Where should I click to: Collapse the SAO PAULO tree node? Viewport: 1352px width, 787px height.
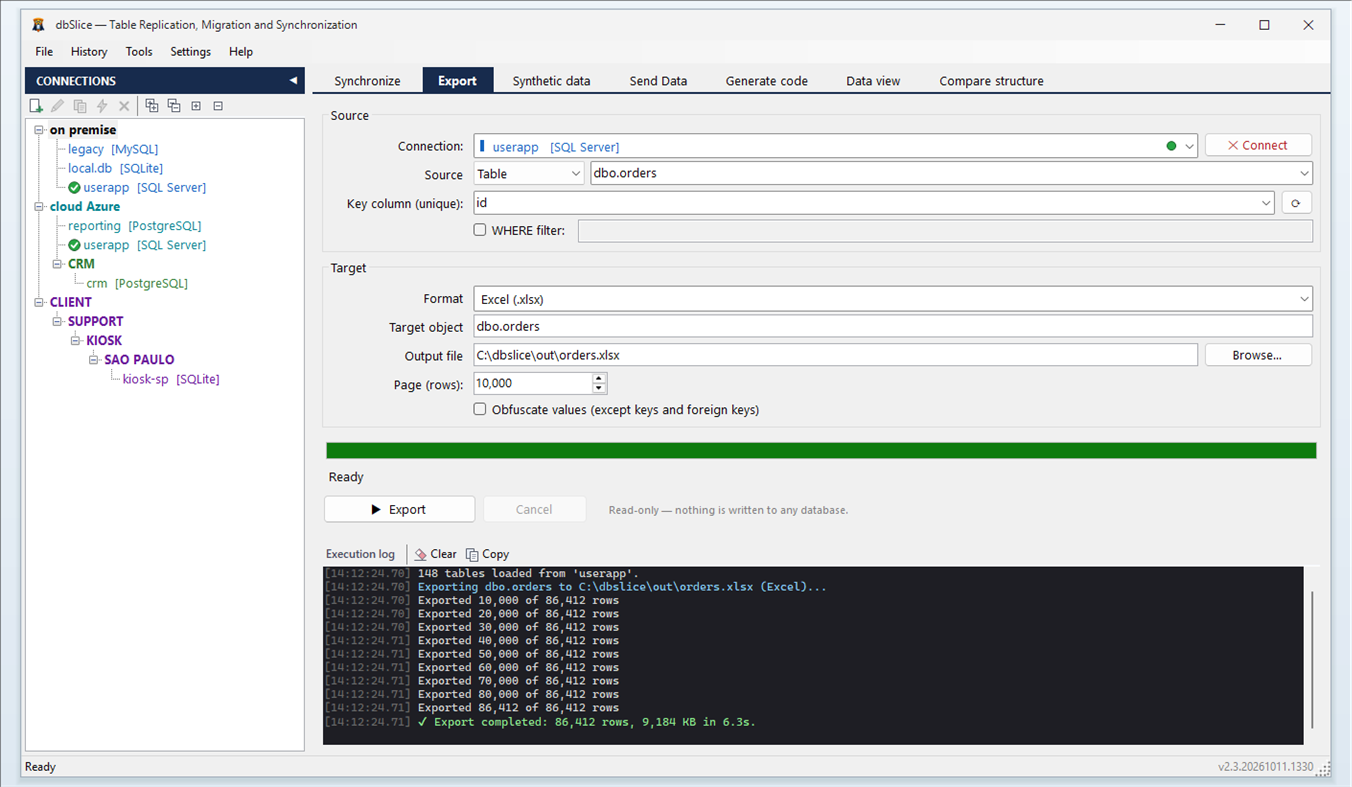tap(93, 360)
